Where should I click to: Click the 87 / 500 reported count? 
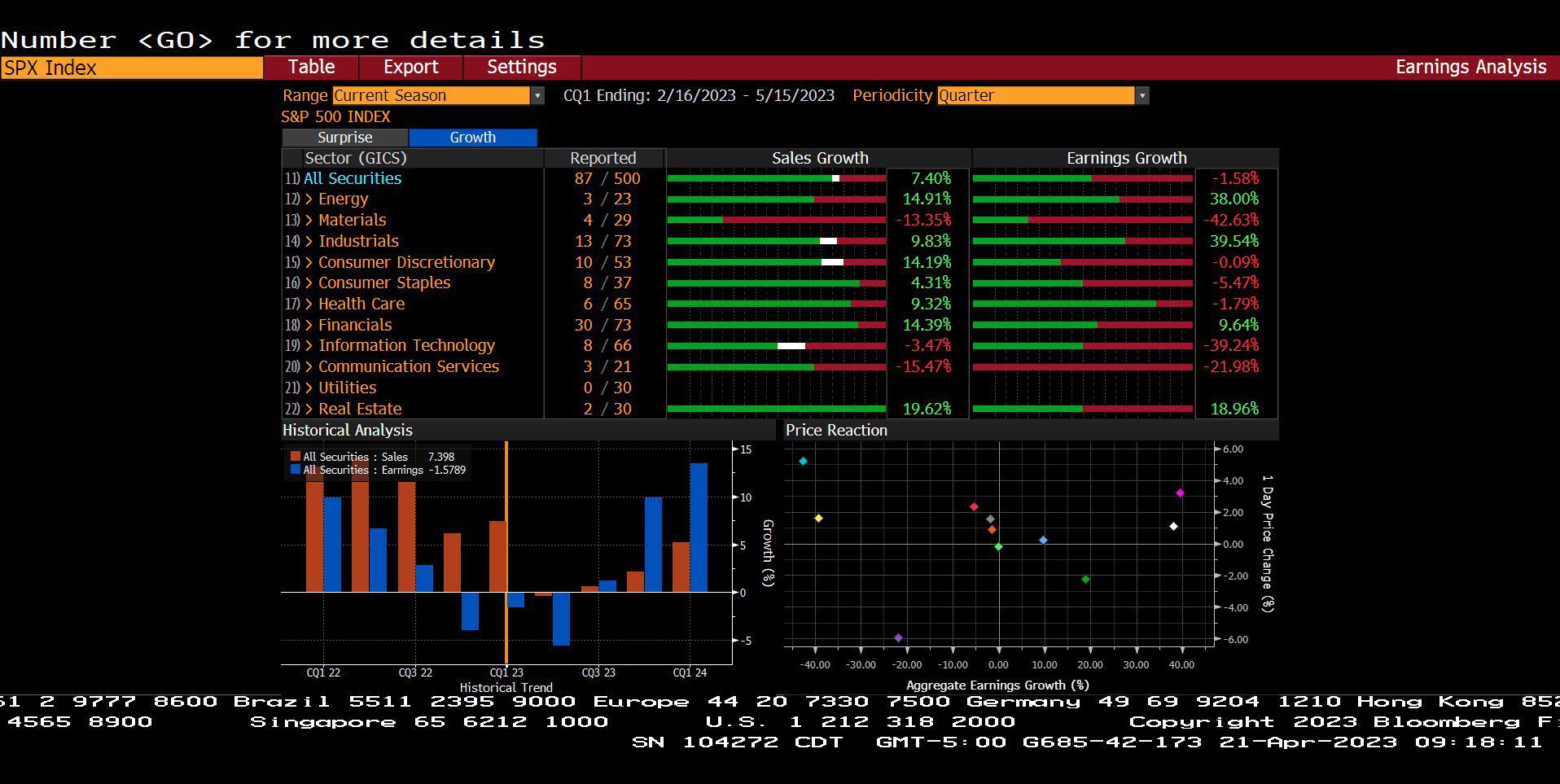click(x=607, y=178)
